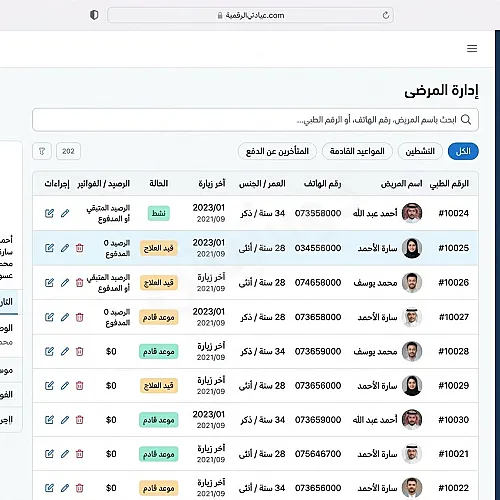Click pencil edit icon for patient #10026
This screenshot has height=500, width=500.
[65, 283]
